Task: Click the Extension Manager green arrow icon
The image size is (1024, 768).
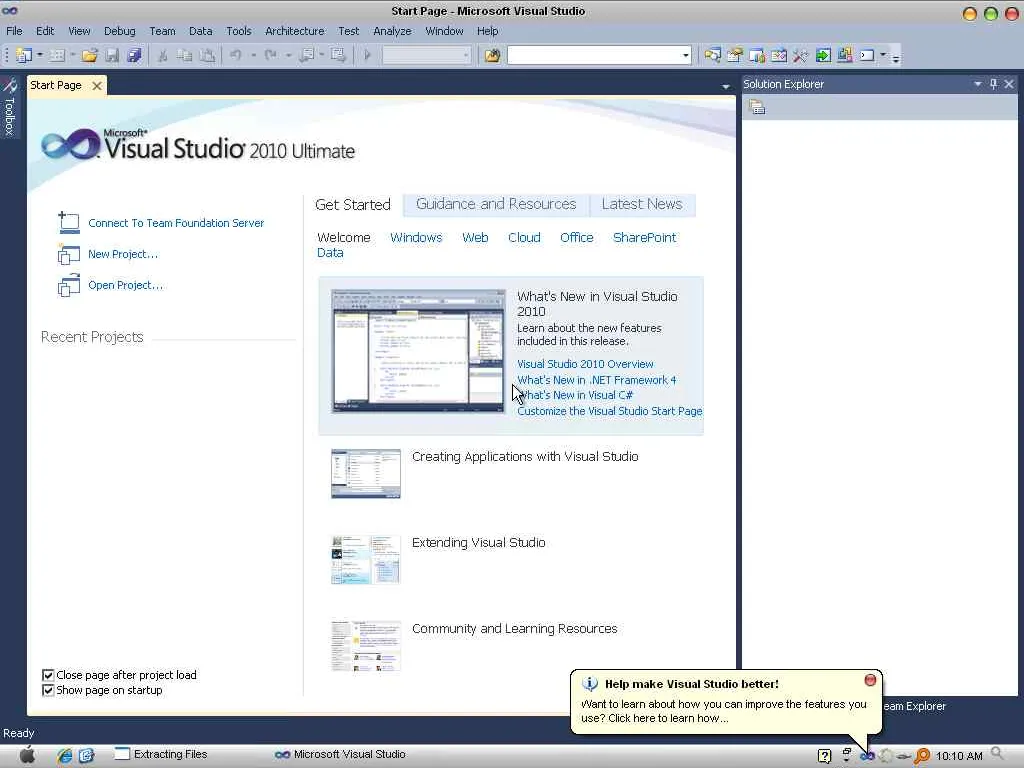Action: (823, 56)
